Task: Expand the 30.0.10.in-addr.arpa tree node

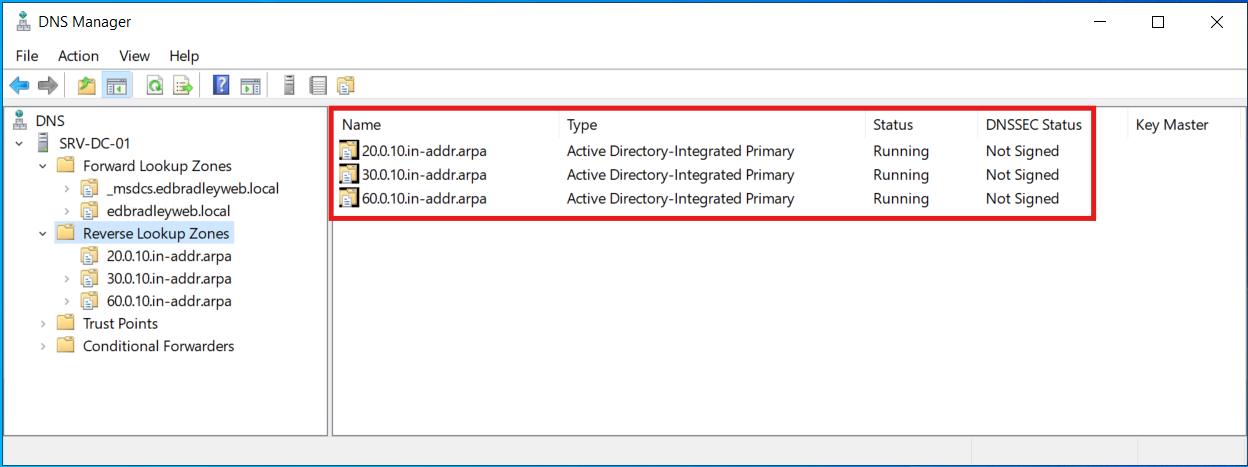Action: pos(66,278)
